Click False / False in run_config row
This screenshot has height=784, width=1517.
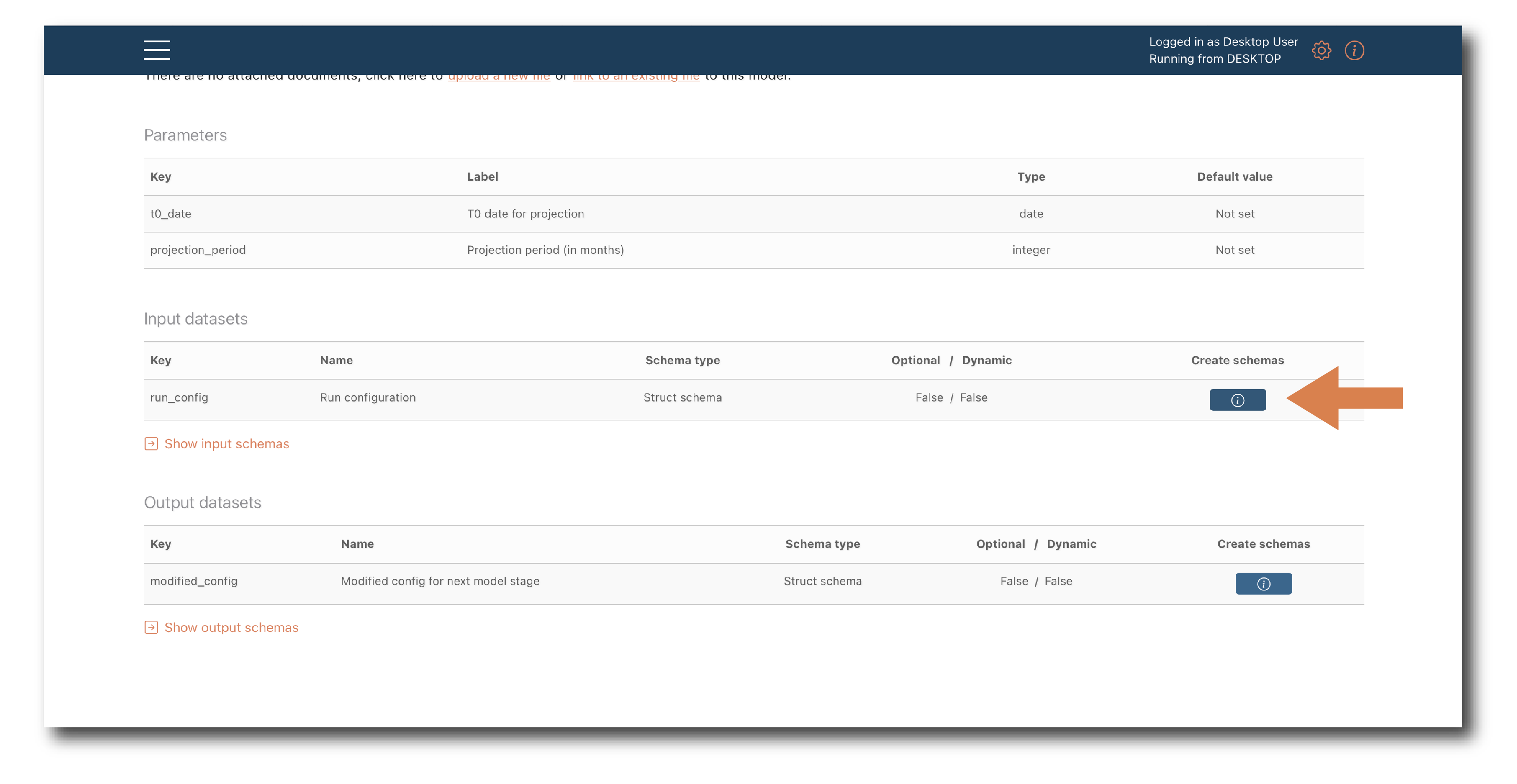[x=951, y=397]
